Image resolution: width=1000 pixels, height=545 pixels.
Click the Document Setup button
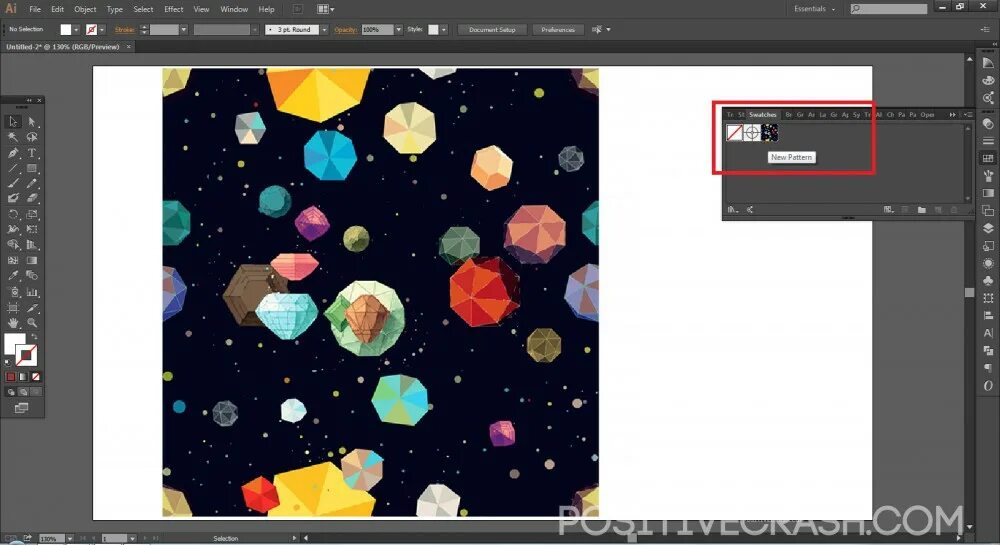pos(492,29)
